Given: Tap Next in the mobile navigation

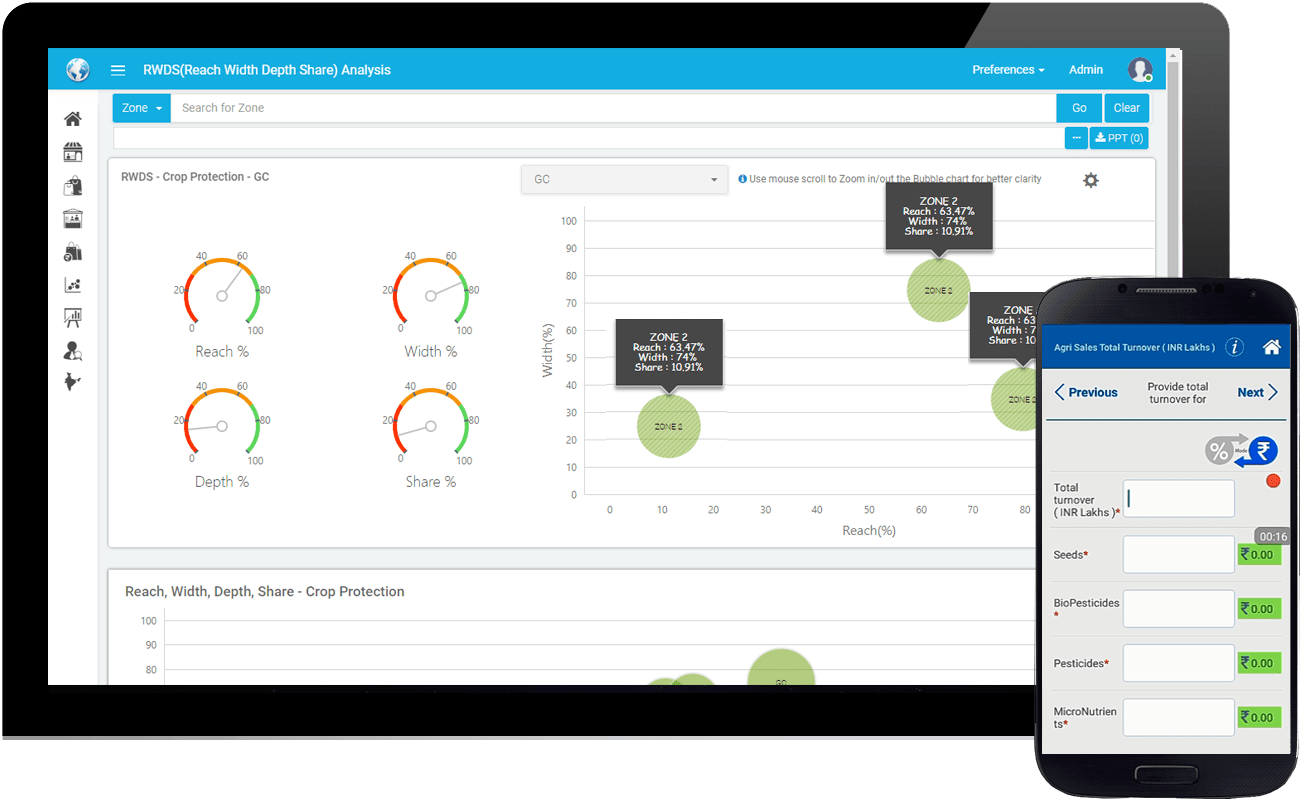Looking at the screenshot, I should (x=1257, y=393).
